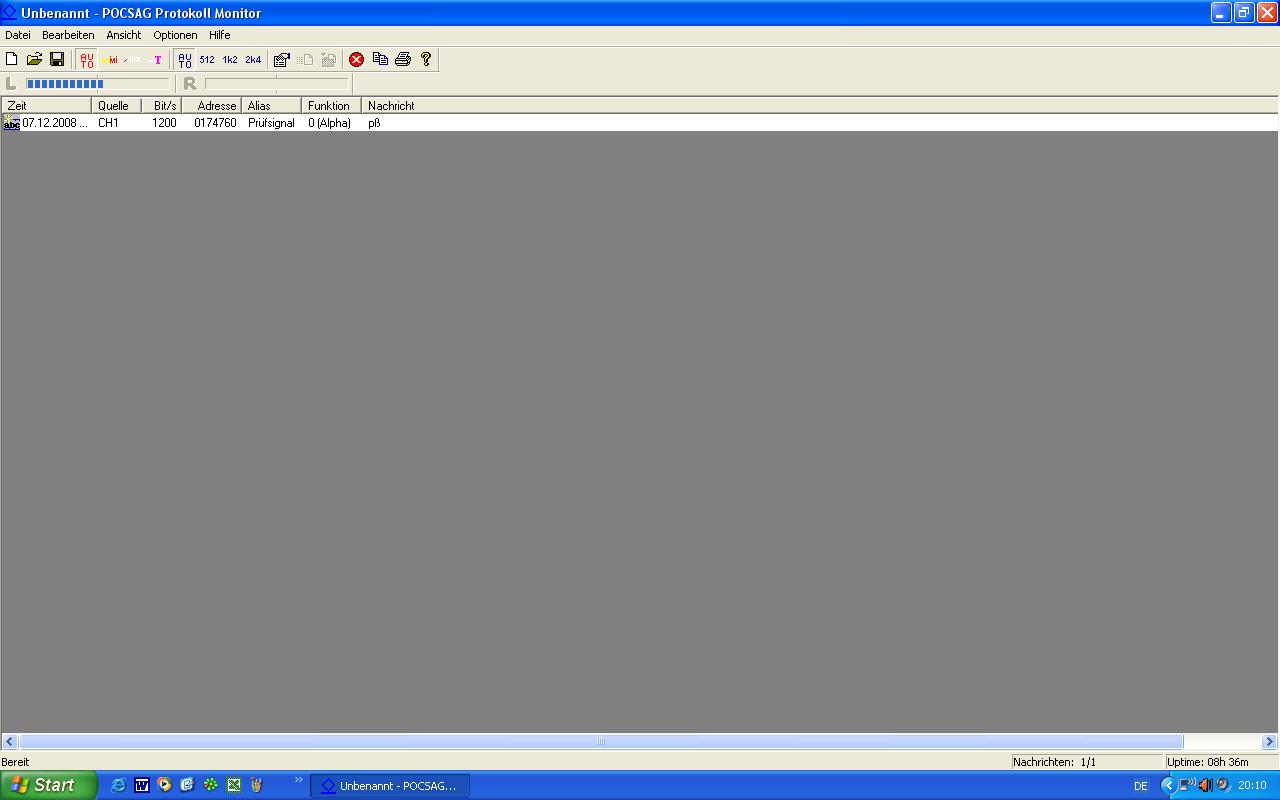Open help via question mark icon

(426, 59)
